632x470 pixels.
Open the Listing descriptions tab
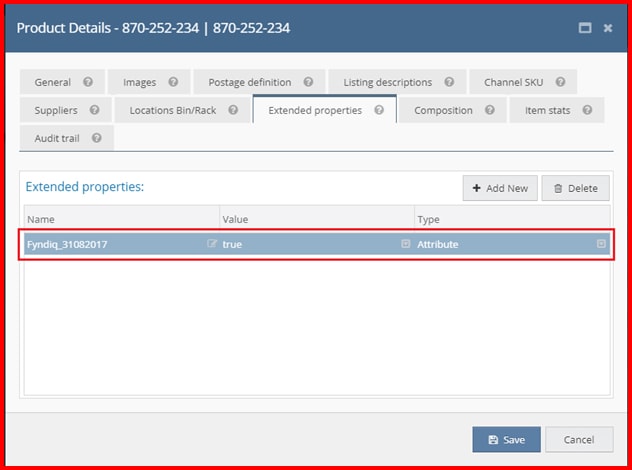pos(397,82)
